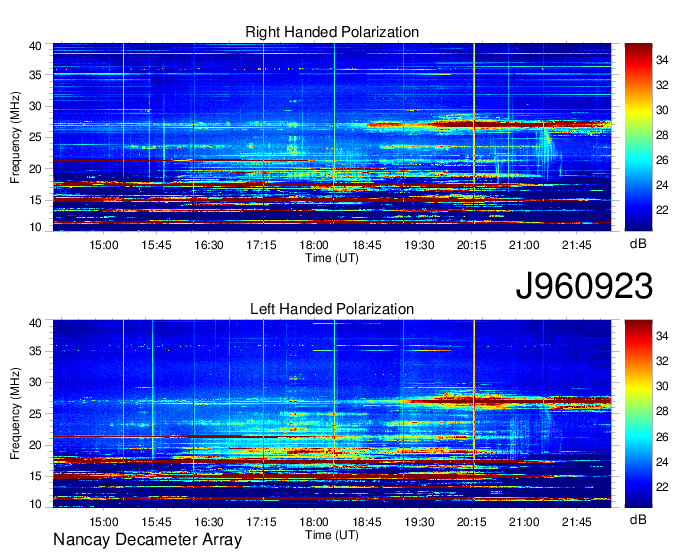Click the color scale bar of Right Handed plot
The image size is (680, 552).
pyautogui.click(x=638, y=137)
